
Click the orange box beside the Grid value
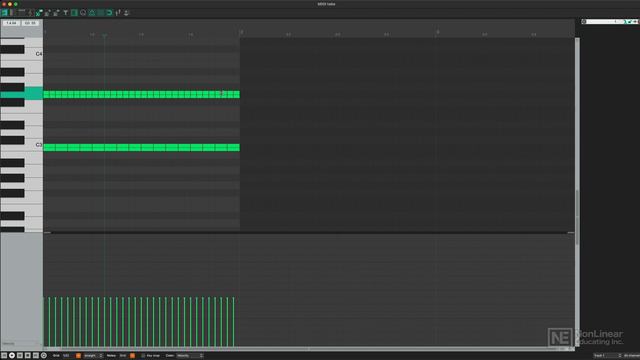coord(78,356)
